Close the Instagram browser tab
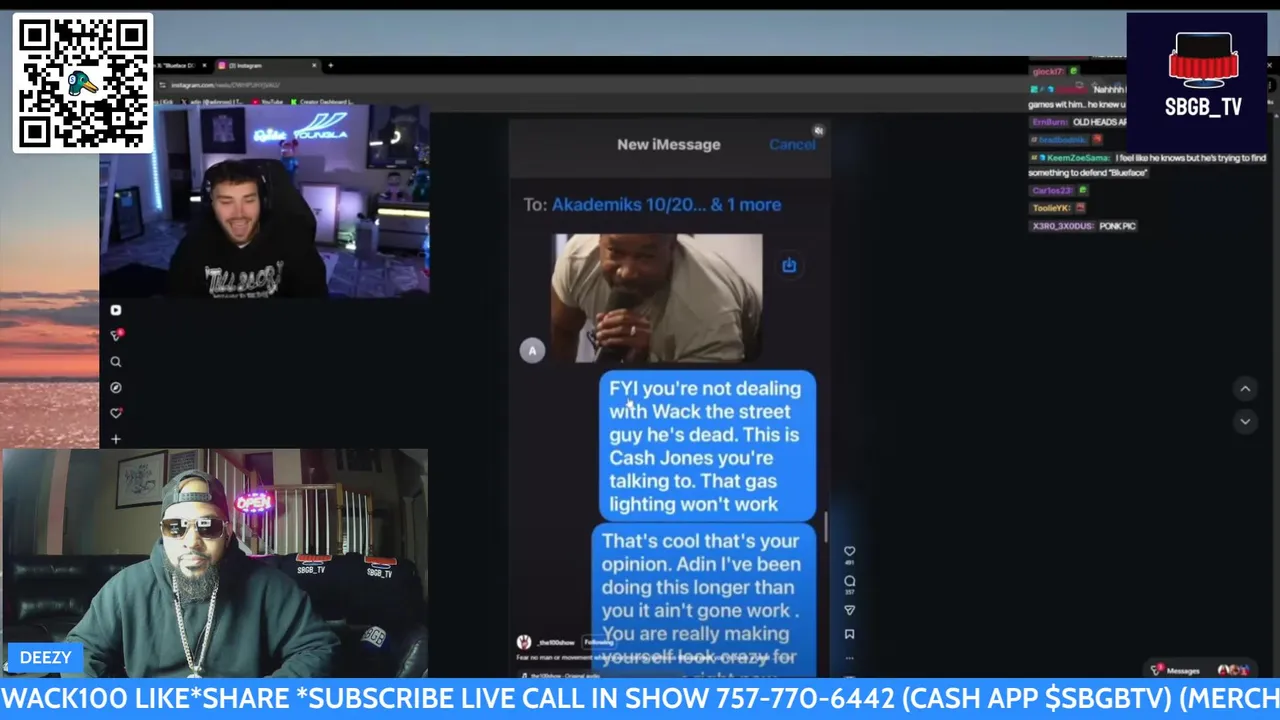This screenshot has height=720, width=1280. [314, 66]
